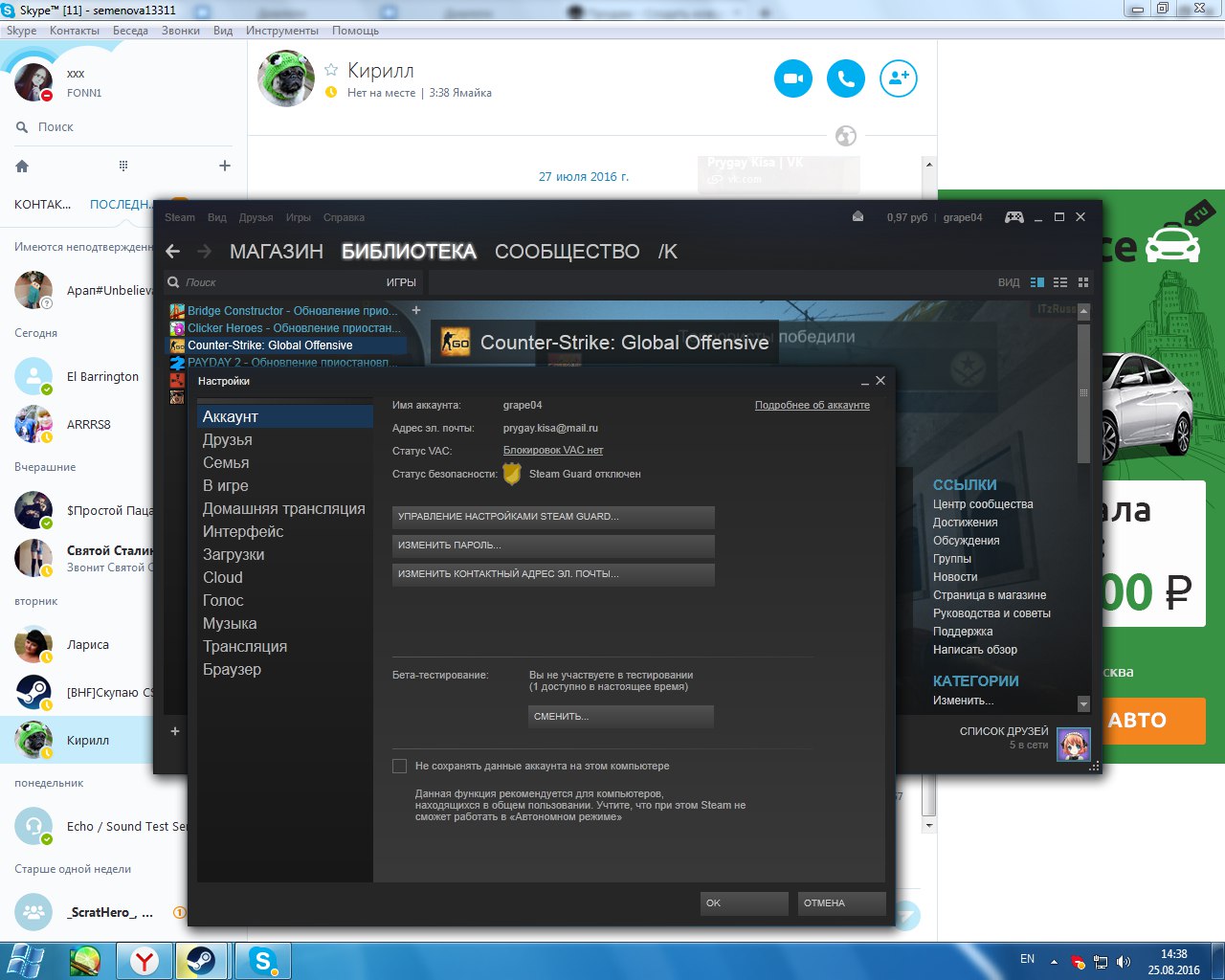Start a video call with Кирилл
This screenshot has height=980, width=1225.
(x=792, y=78)
